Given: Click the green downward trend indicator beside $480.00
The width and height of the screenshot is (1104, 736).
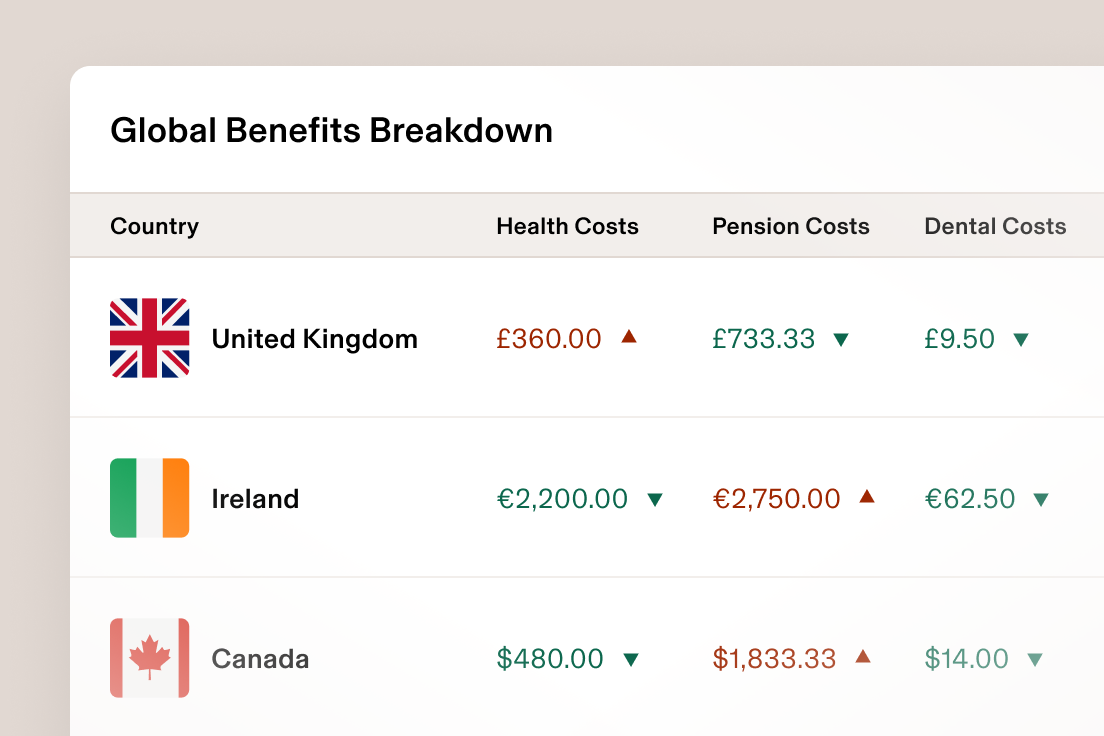Looking at the screenshot, I should click(629, 659).
